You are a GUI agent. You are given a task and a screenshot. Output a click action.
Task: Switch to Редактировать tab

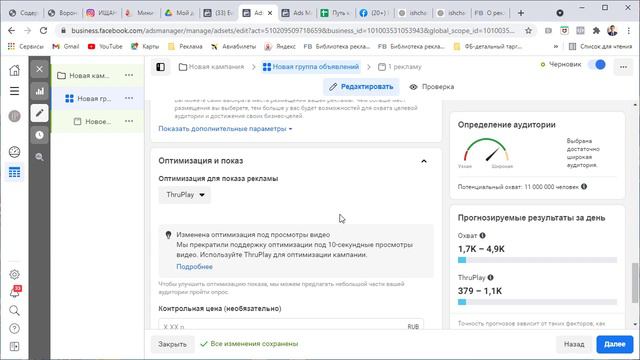click(361, 87)
